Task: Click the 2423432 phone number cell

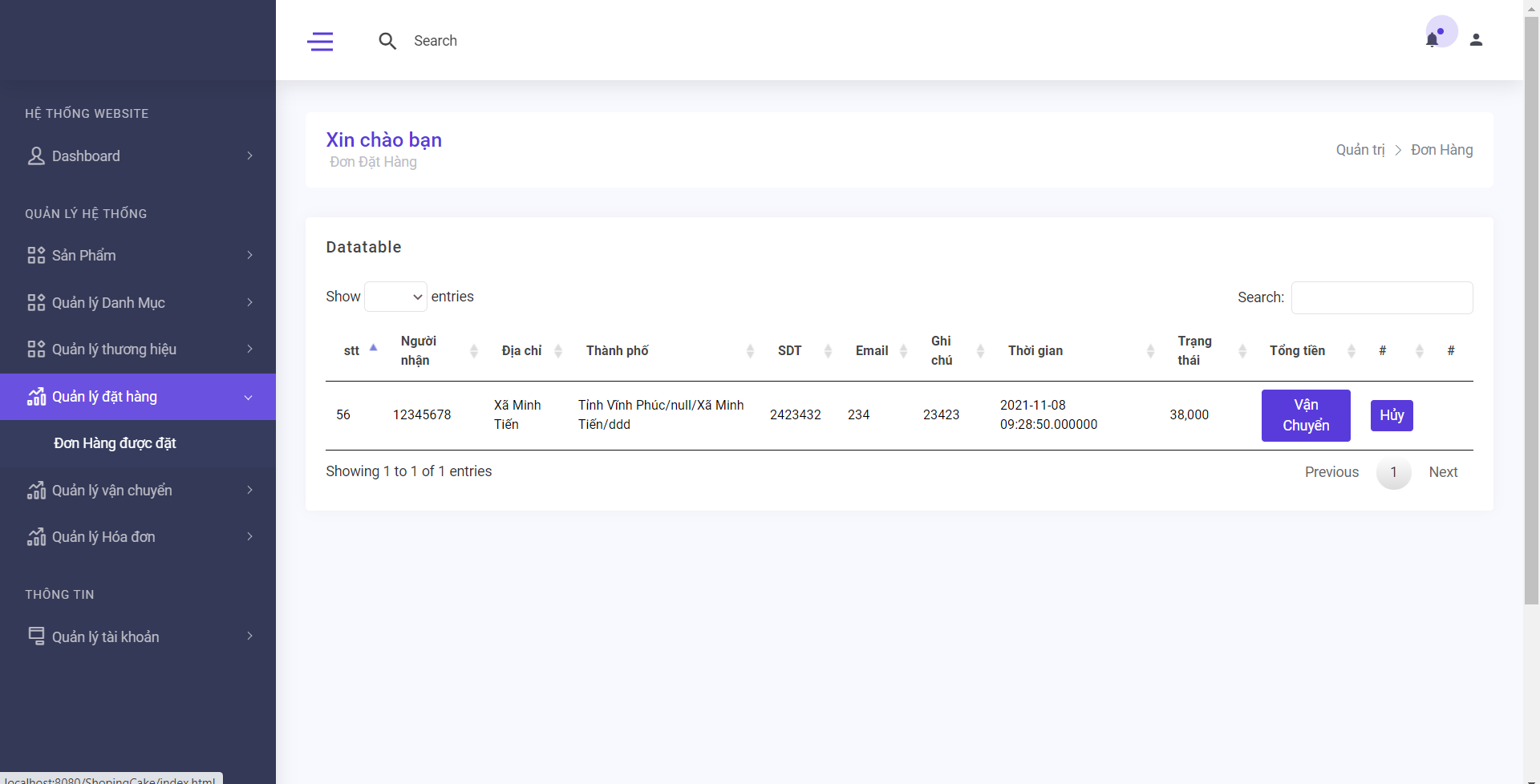Action: 796,414
